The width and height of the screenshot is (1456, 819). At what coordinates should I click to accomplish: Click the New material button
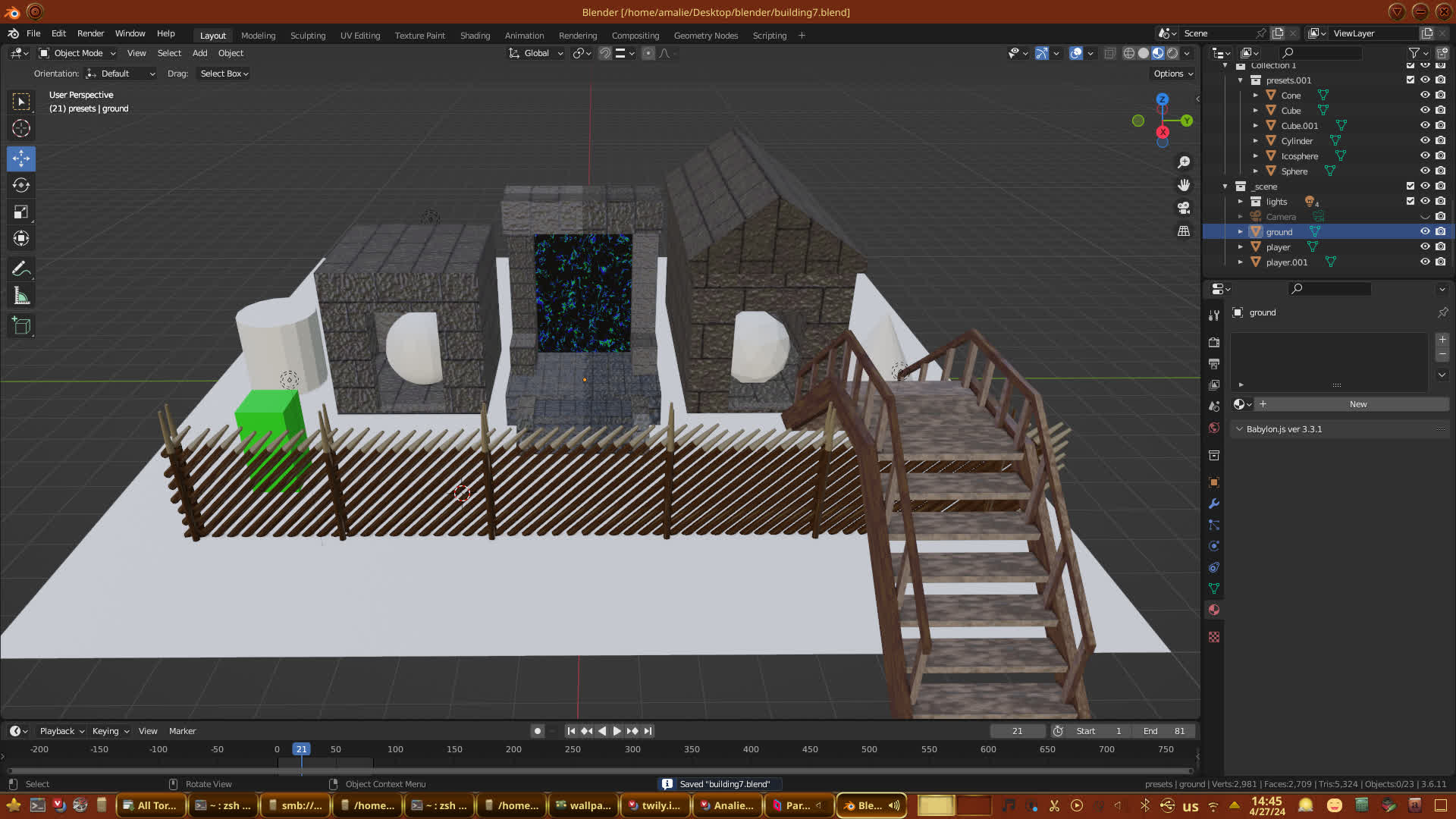pos(1357,404)
